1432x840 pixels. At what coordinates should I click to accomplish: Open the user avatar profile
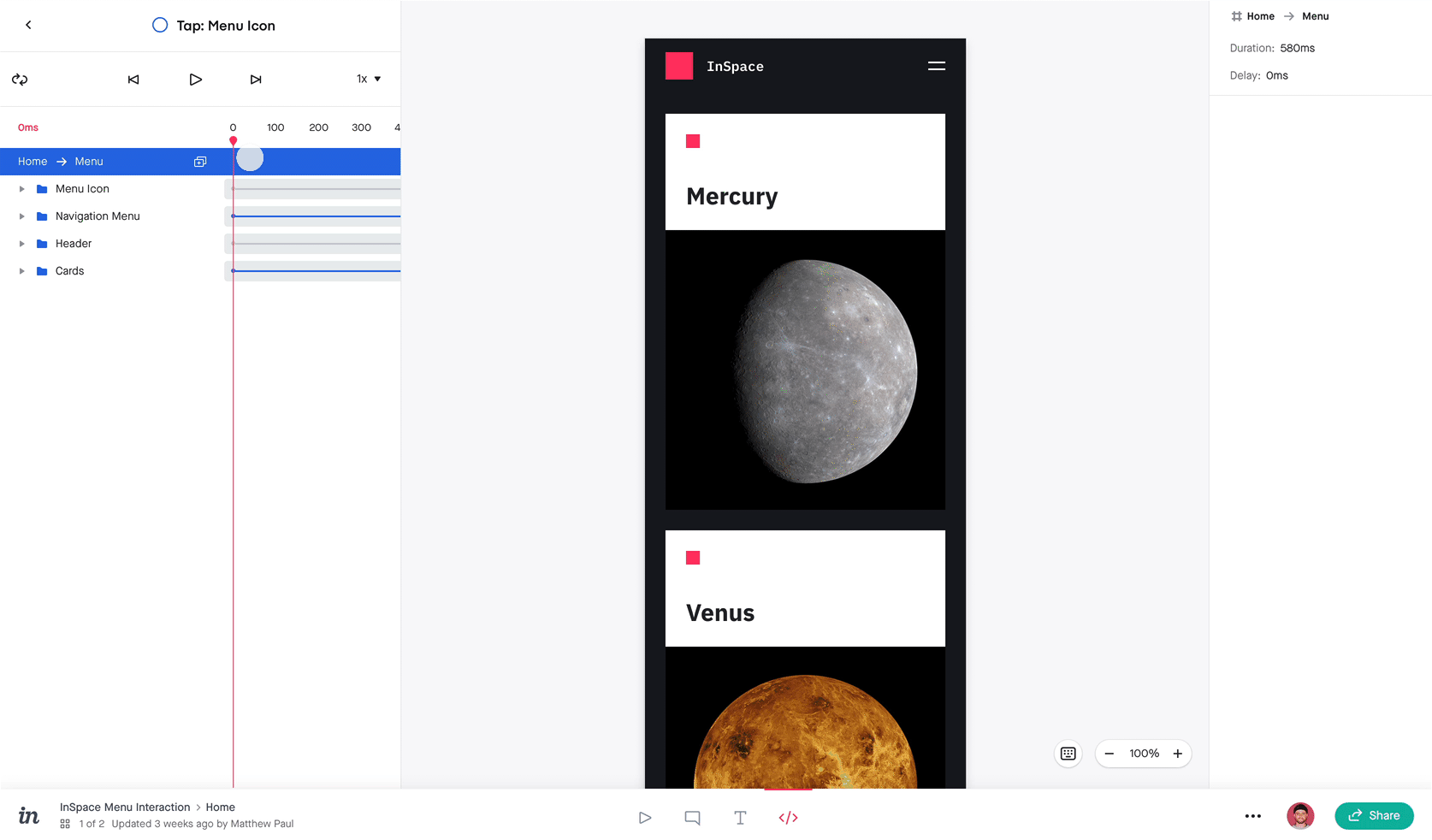pyautogui.click(x=1300, y=816)
